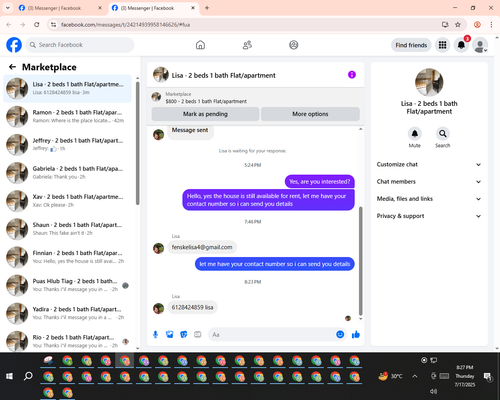Show hidden system tray icons

(415, 376)
